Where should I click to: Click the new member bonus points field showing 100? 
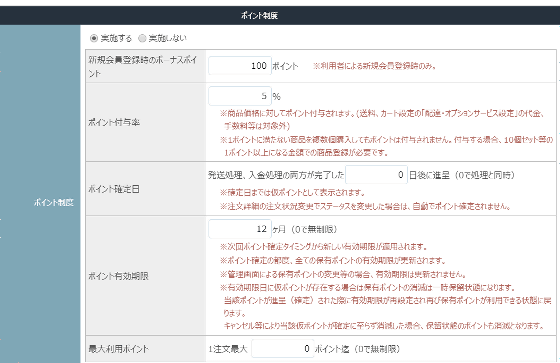click(240, 66)
